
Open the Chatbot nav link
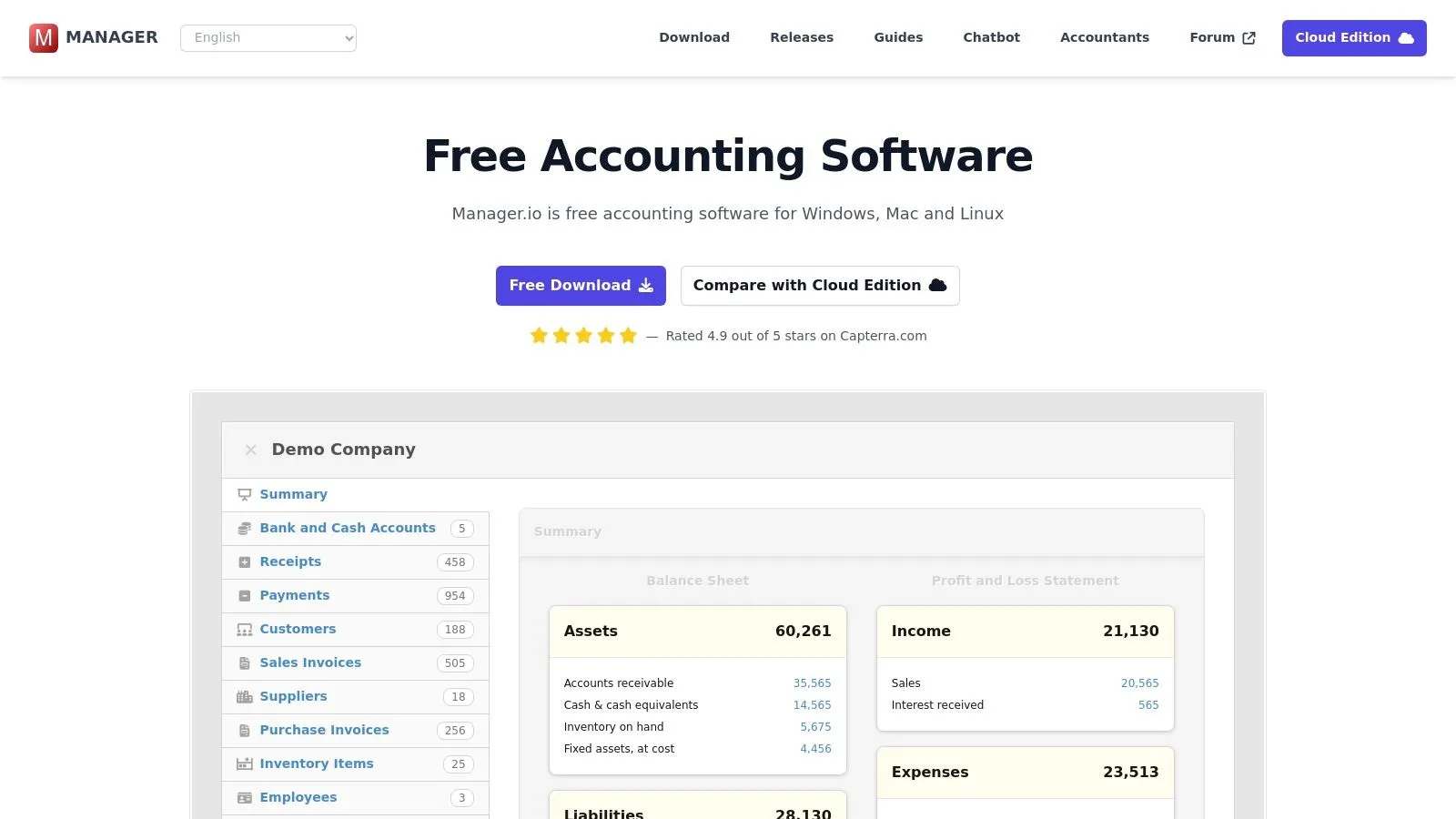click(991, 37)
